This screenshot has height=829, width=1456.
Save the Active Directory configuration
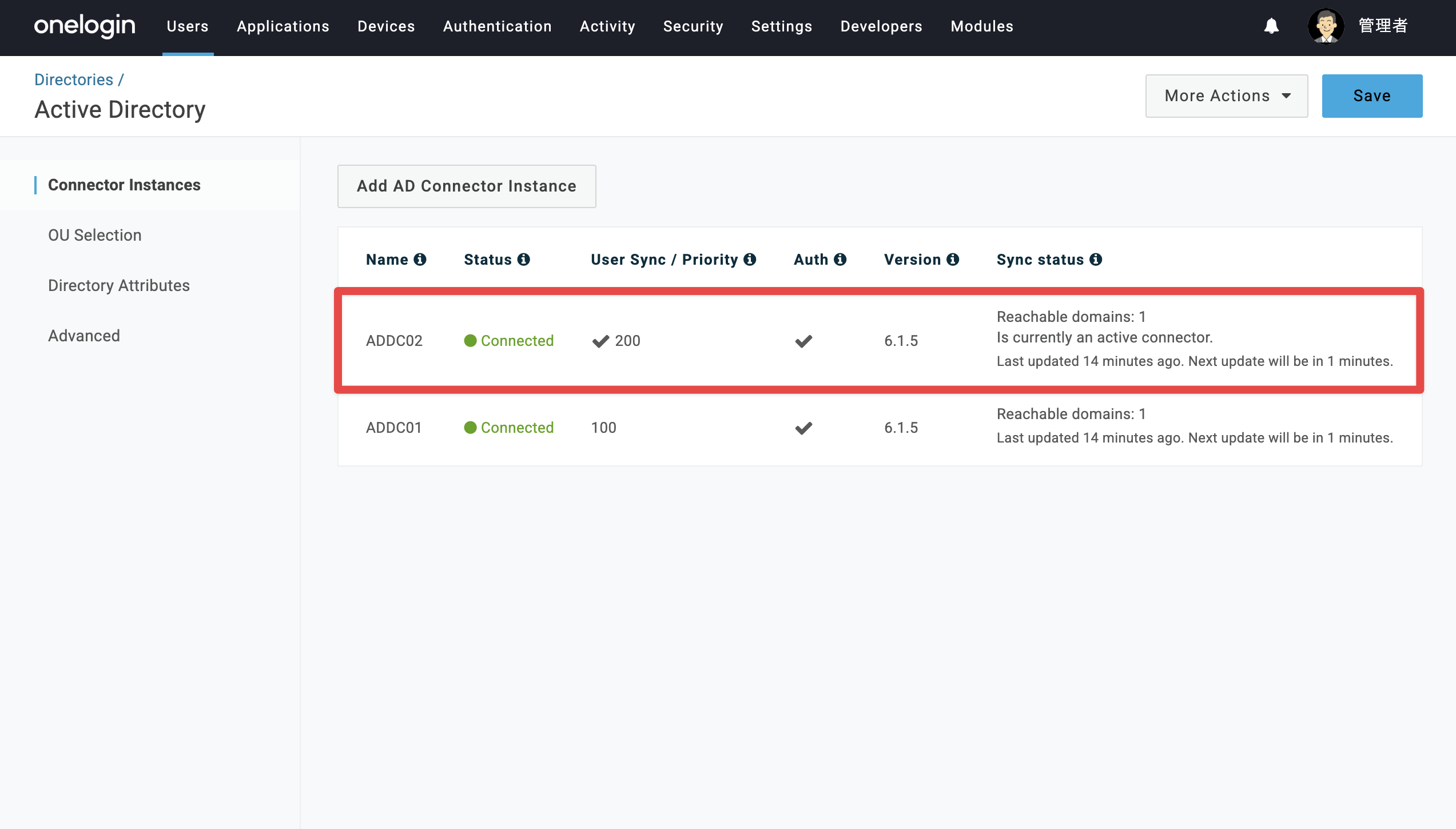pos(1372,96)
